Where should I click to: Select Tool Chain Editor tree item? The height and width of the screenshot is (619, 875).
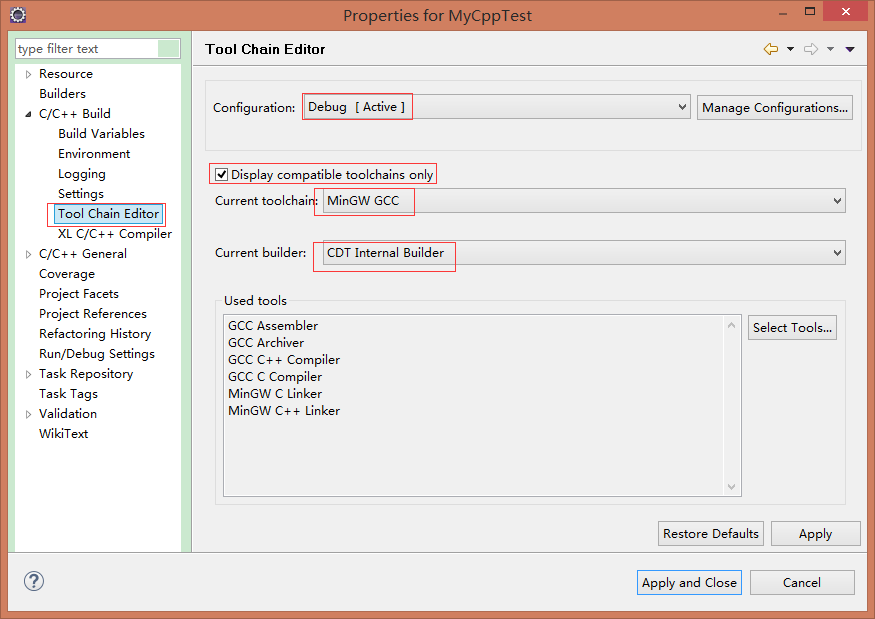108,214
